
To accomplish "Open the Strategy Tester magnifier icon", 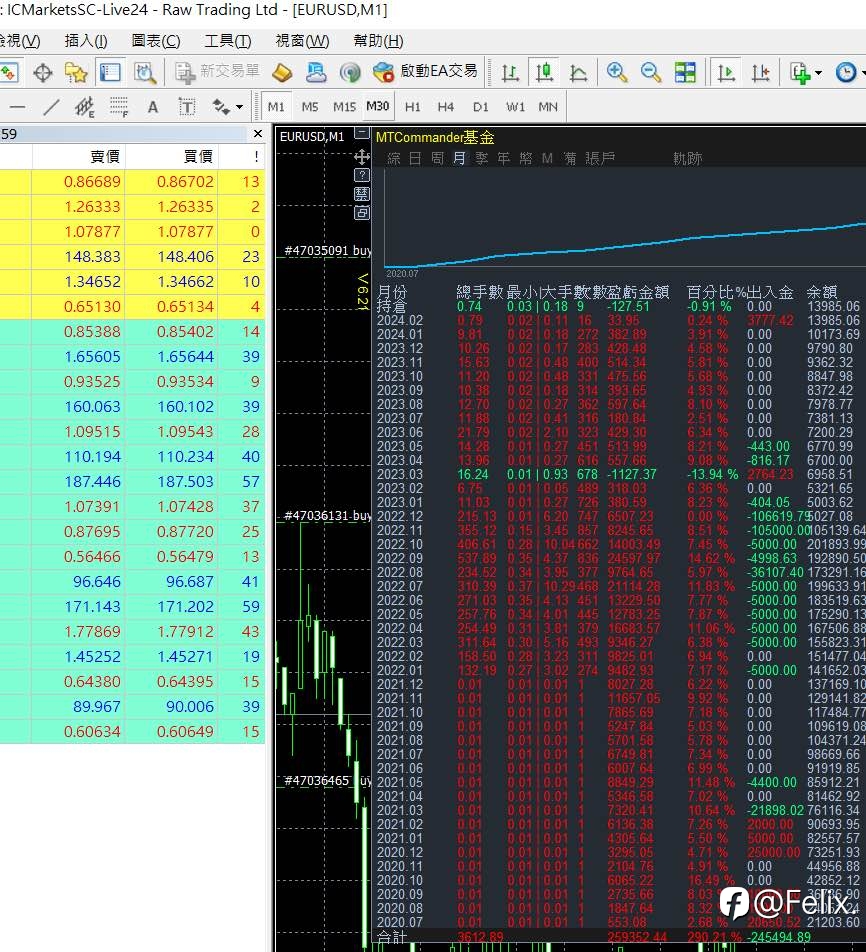I will 145,73.
